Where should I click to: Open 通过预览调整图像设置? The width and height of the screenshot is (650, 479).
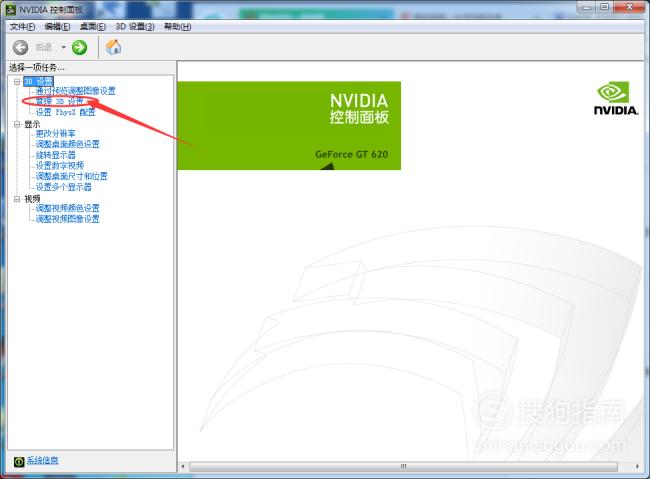75,91
